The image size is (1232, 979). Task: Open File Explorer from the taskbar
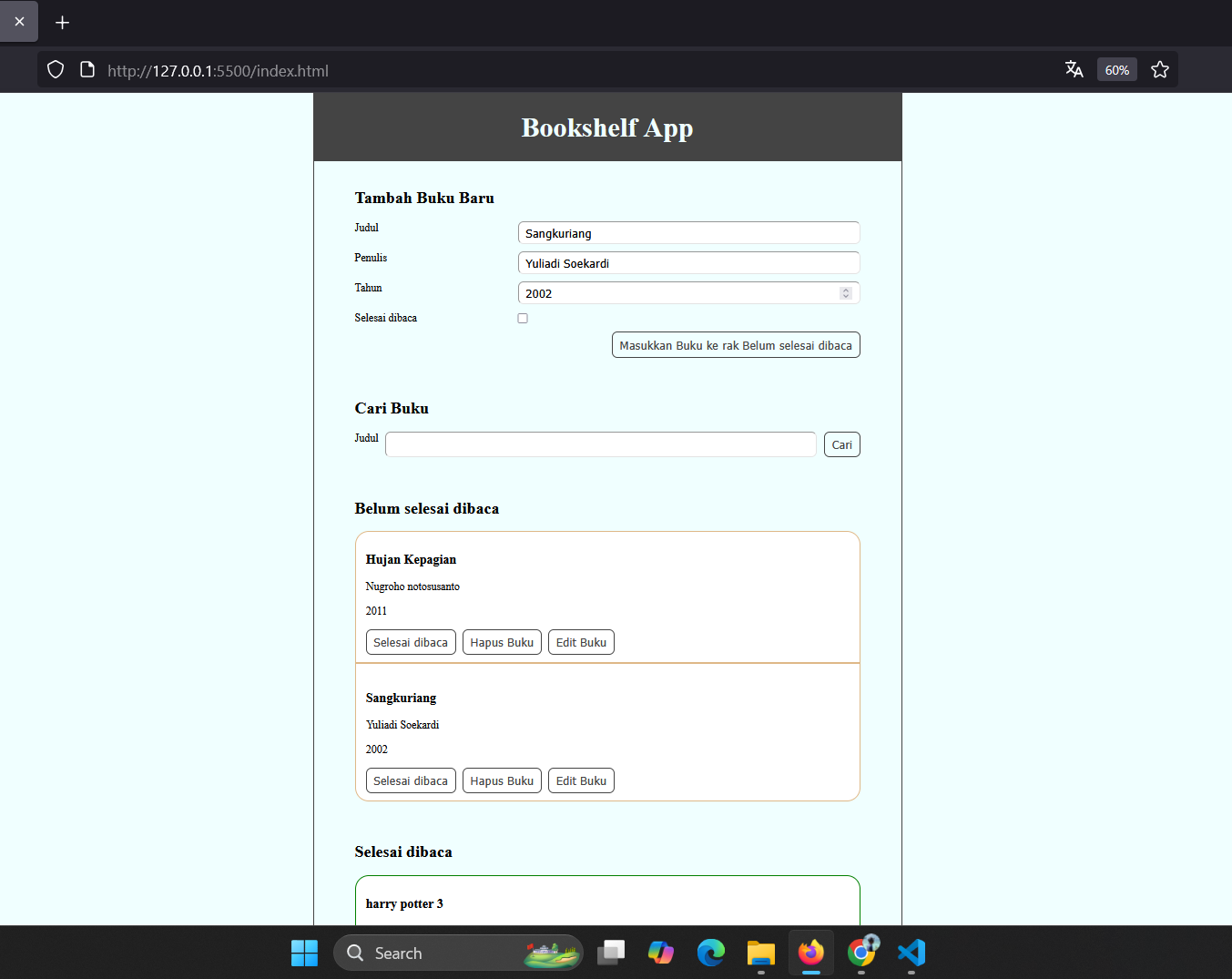coord(760,953)
